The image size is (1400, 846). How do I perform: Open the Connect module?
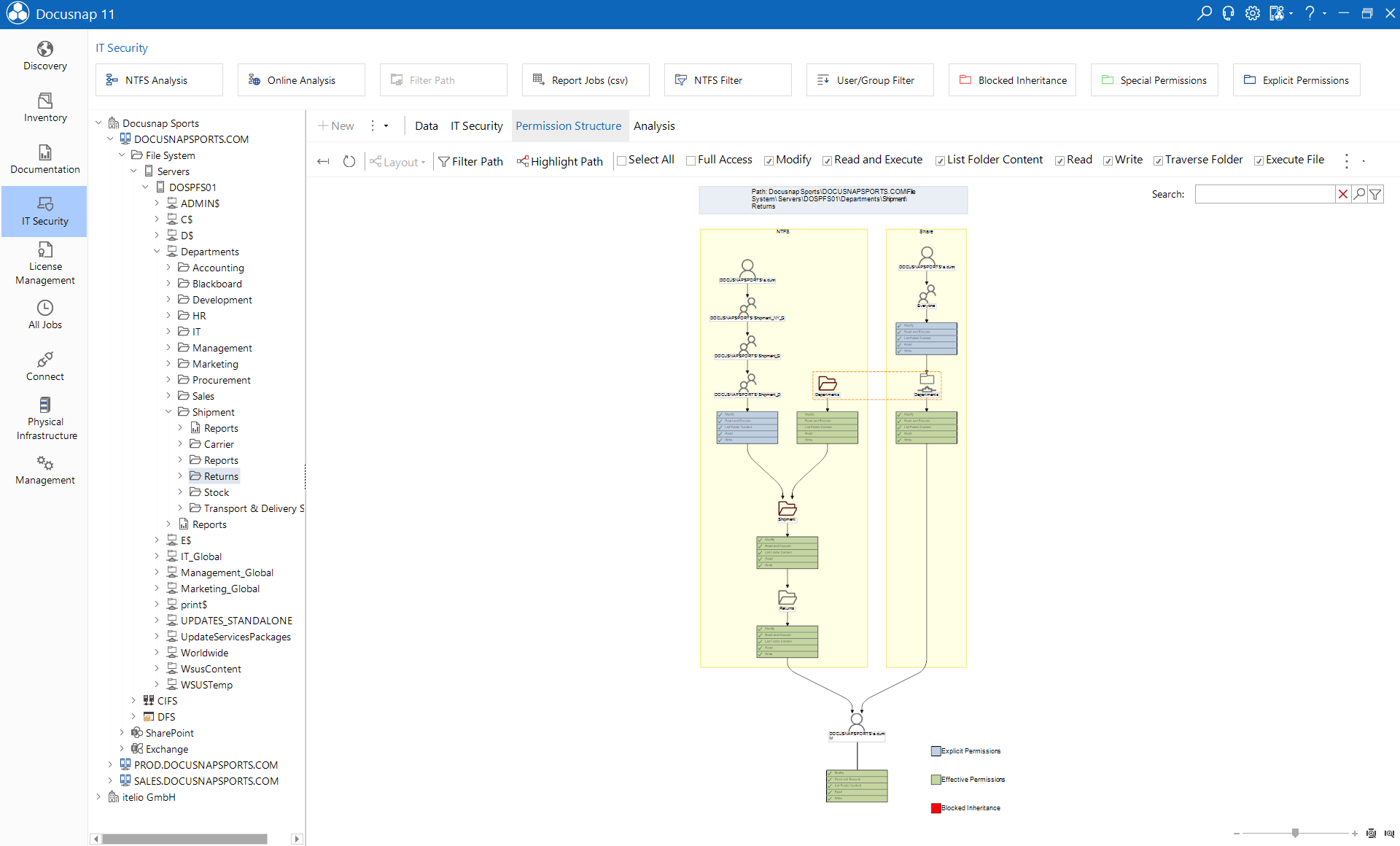coord(44,367)
